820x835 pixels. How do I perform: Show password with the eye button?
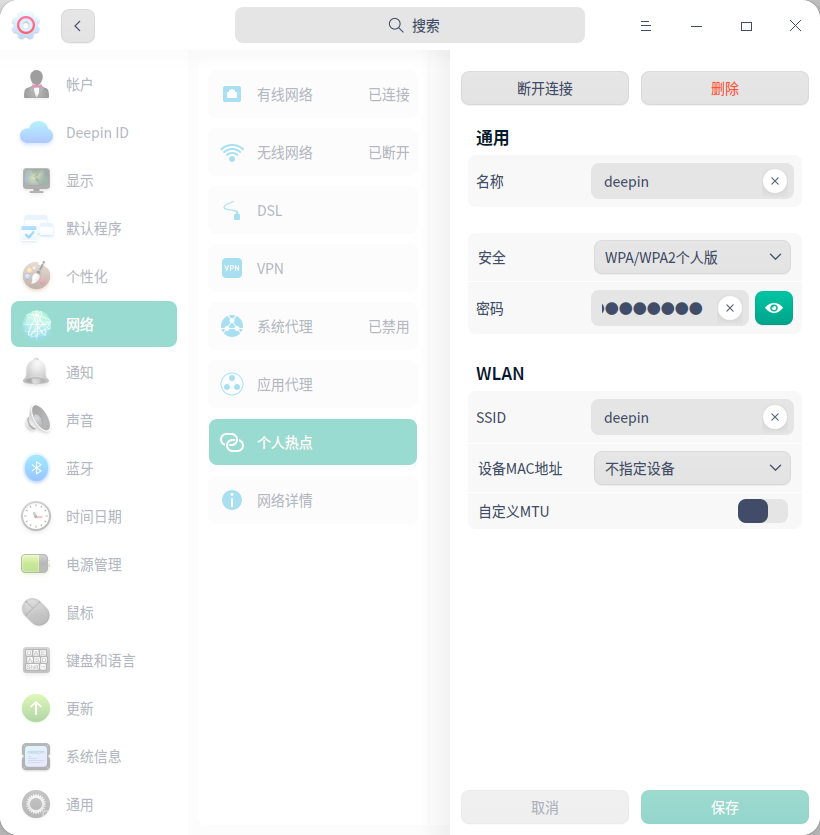point(774,308)
